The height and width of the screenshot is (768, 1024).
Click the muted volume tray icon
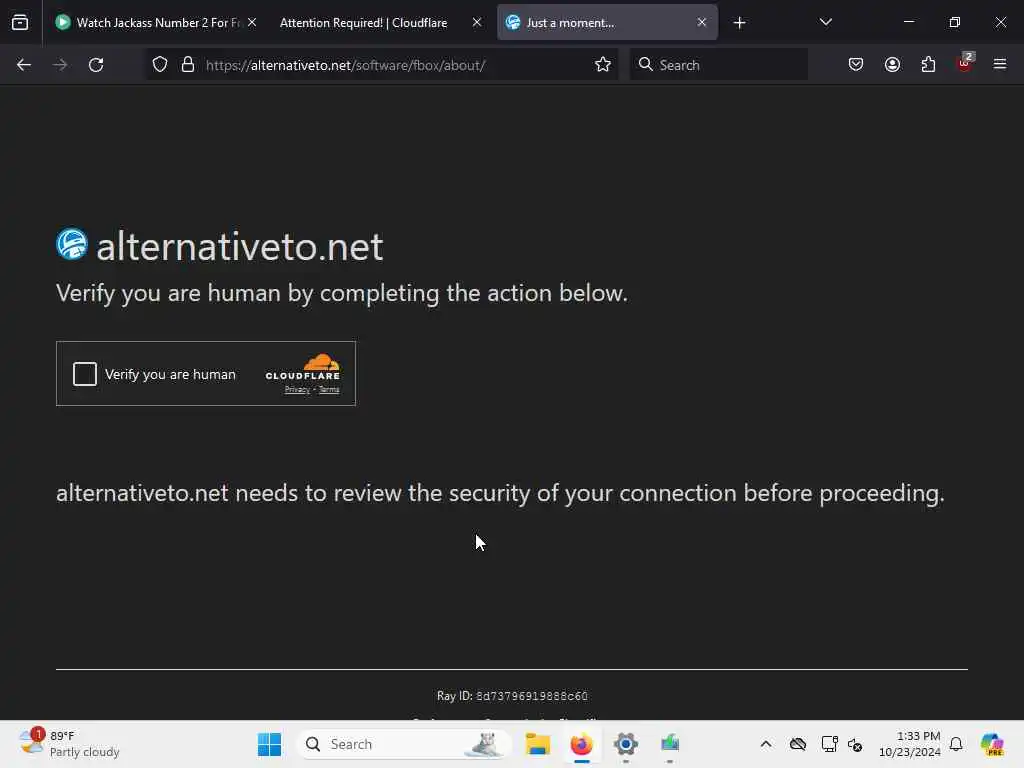pyautogui.click(x=855, y=744)
